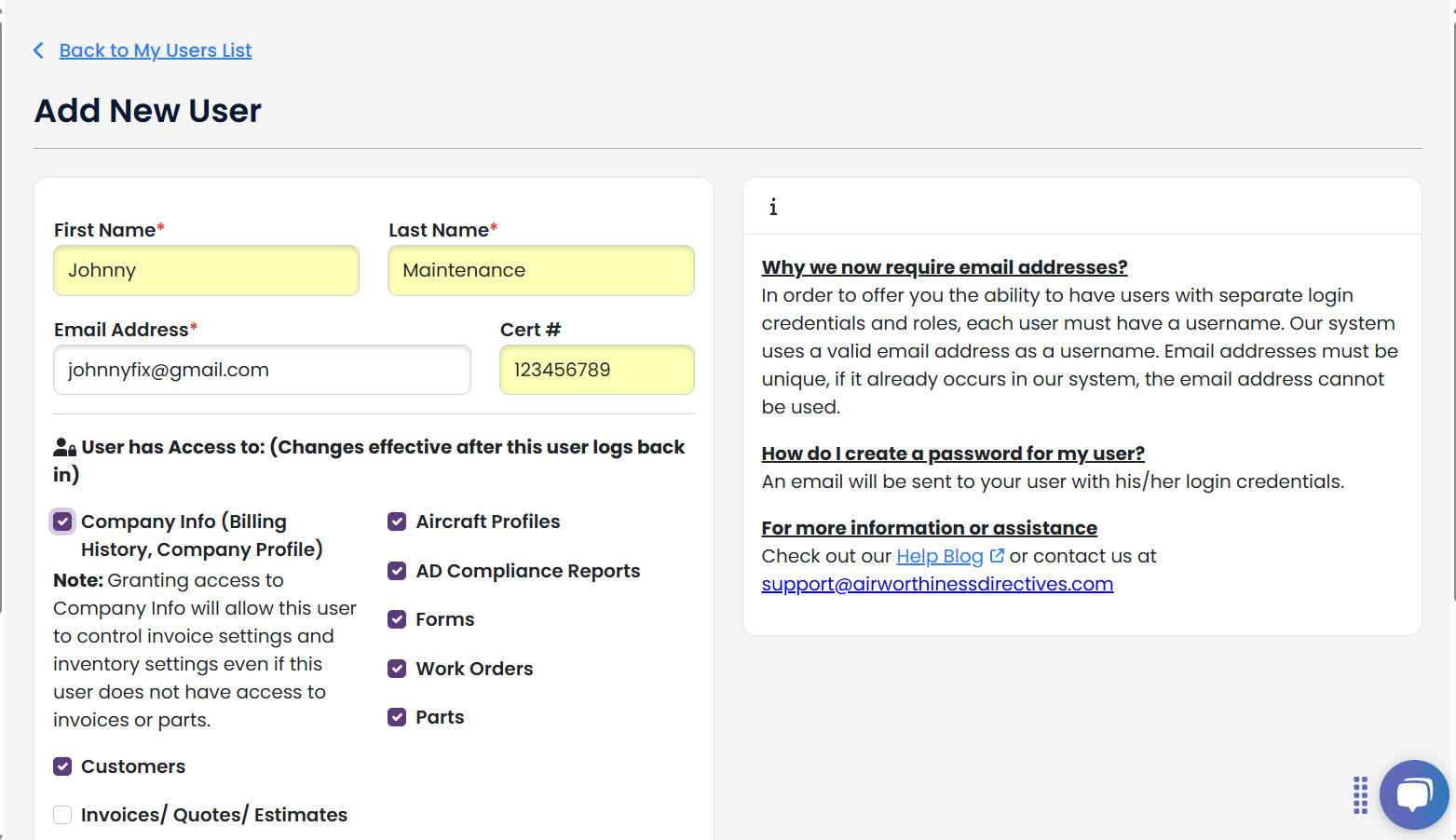1456x840 pixels.
Task: Toggle AD Compliance Reports checkbox
Action: [x=397, y=571]
